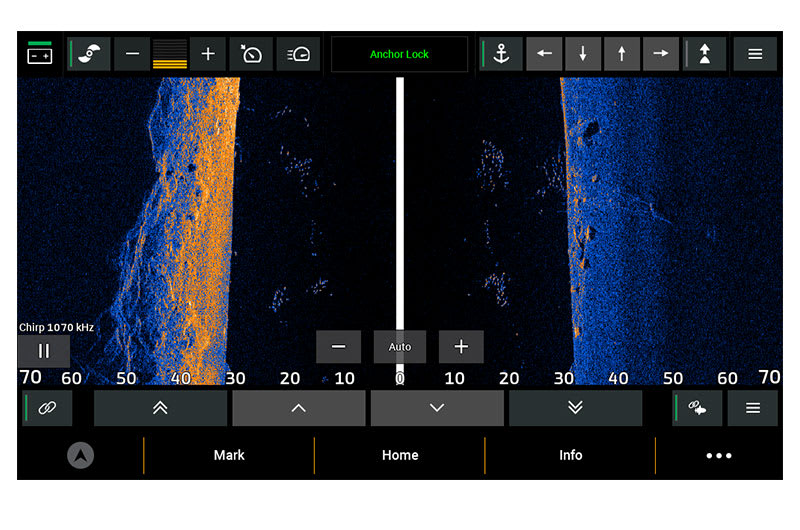Open the top-right hamburger menu
Image resolution: width=800 pixels, height=530 pixels.
point(755,54)
